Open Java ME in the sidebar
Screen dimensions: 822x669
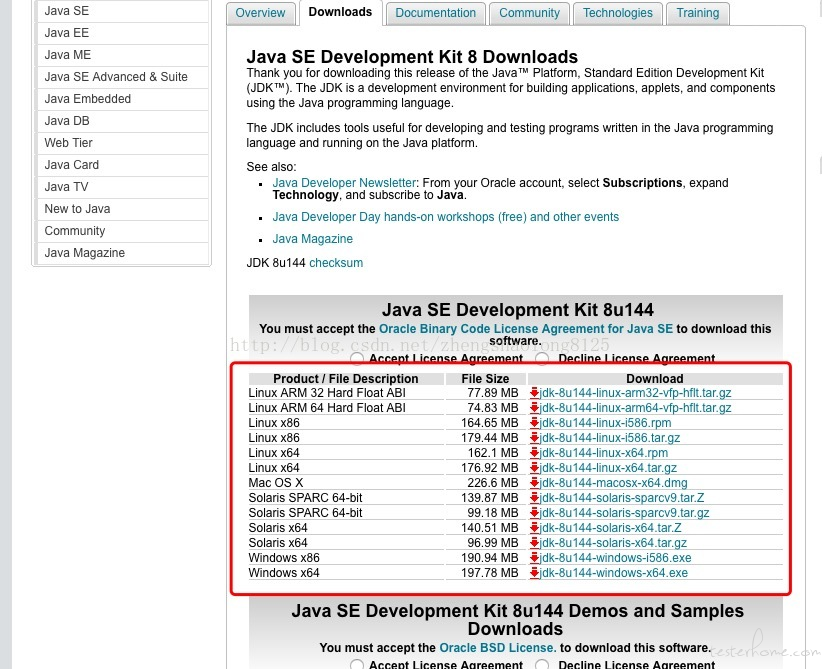point(123,55)
